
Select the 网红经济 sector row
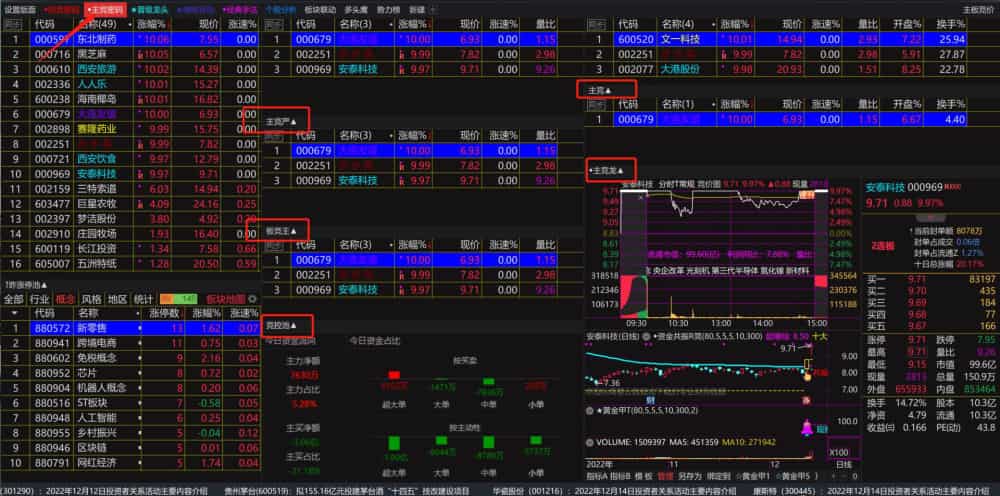click(130, 462)
